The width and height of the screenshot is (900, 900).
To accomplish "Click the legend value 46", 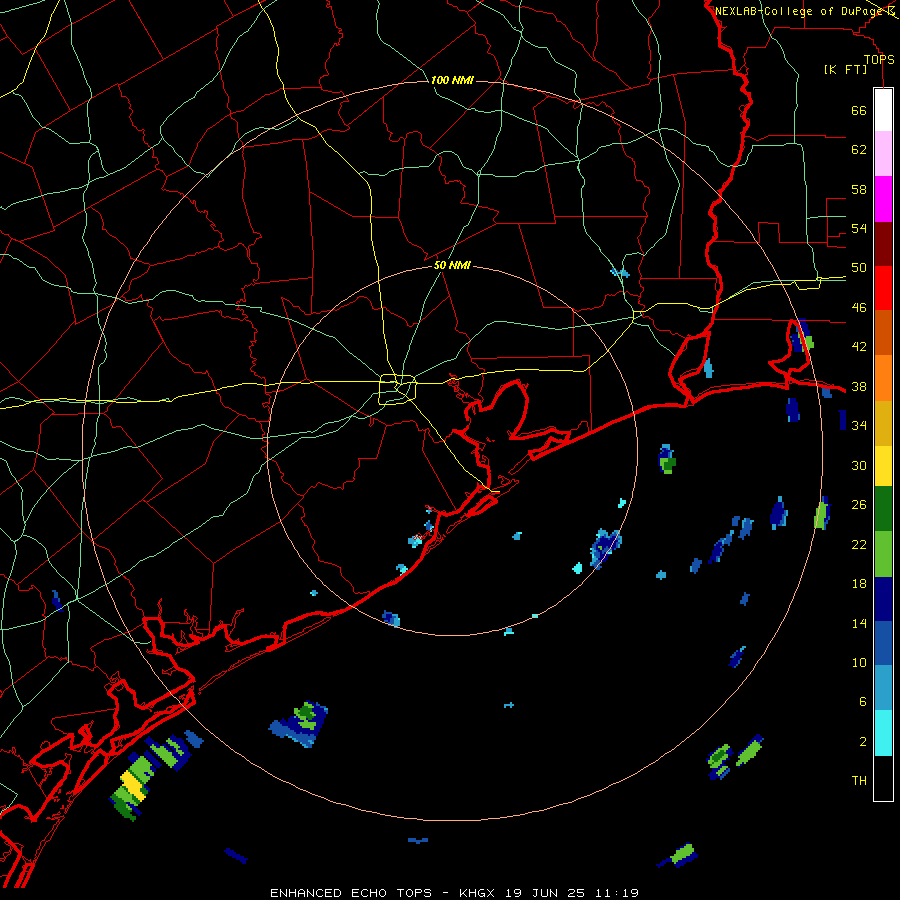I will click(x=859, y=308).
